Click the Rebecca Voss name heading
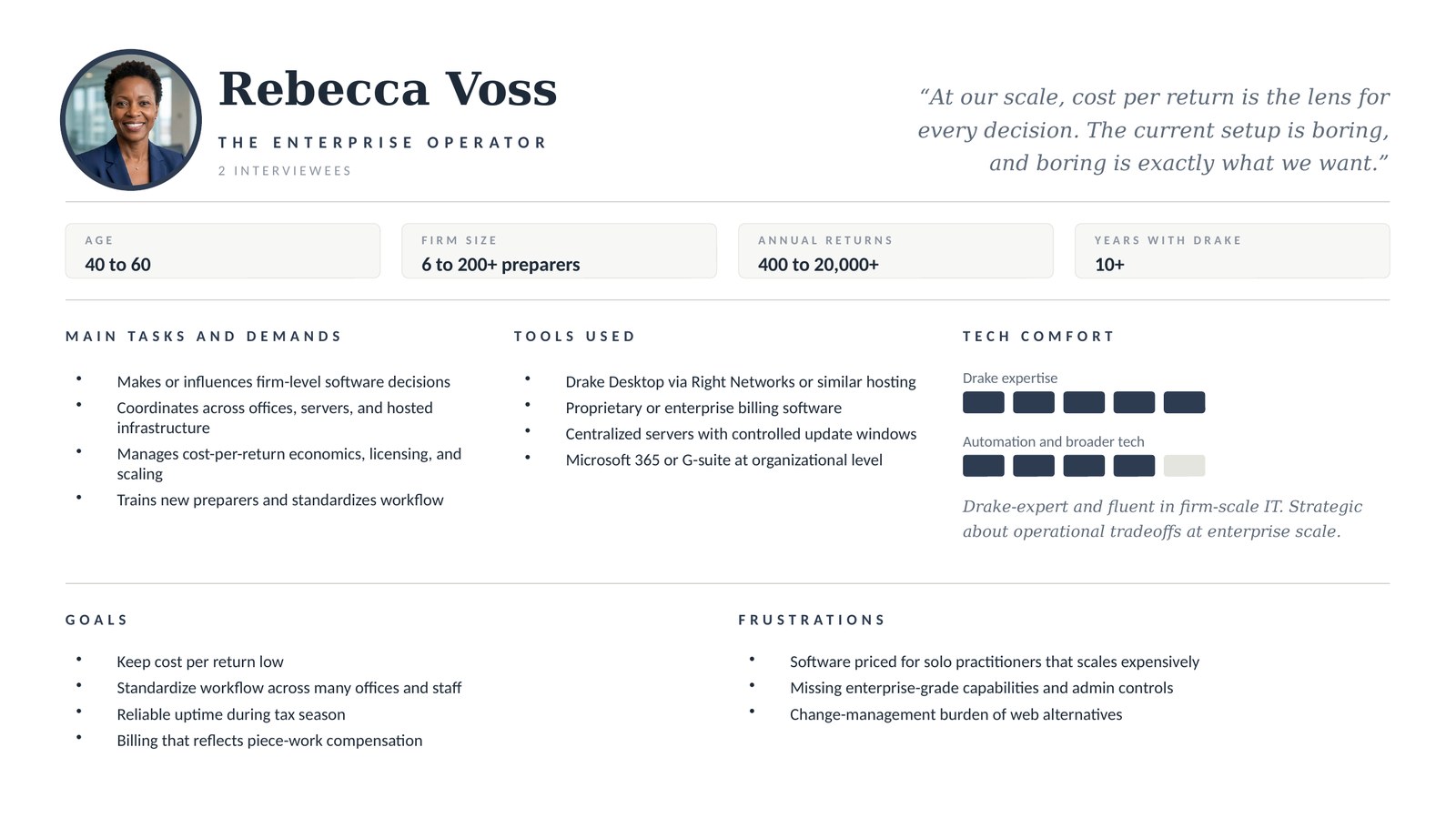This screenshot has height=818, width=1456. click(x=387, y=89)
